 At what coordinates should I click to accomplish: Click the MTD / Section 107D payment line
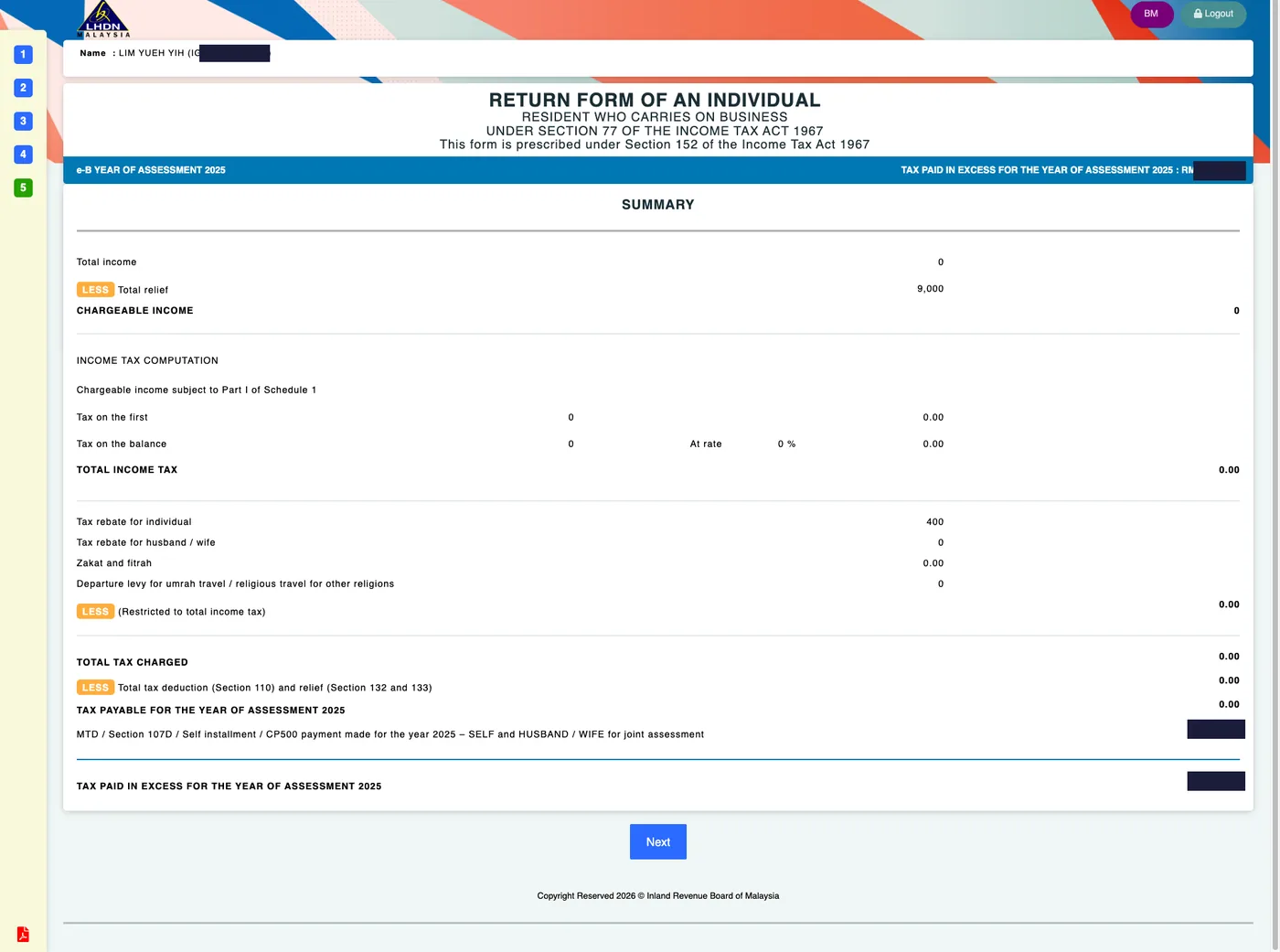click(x=390, y=734)
